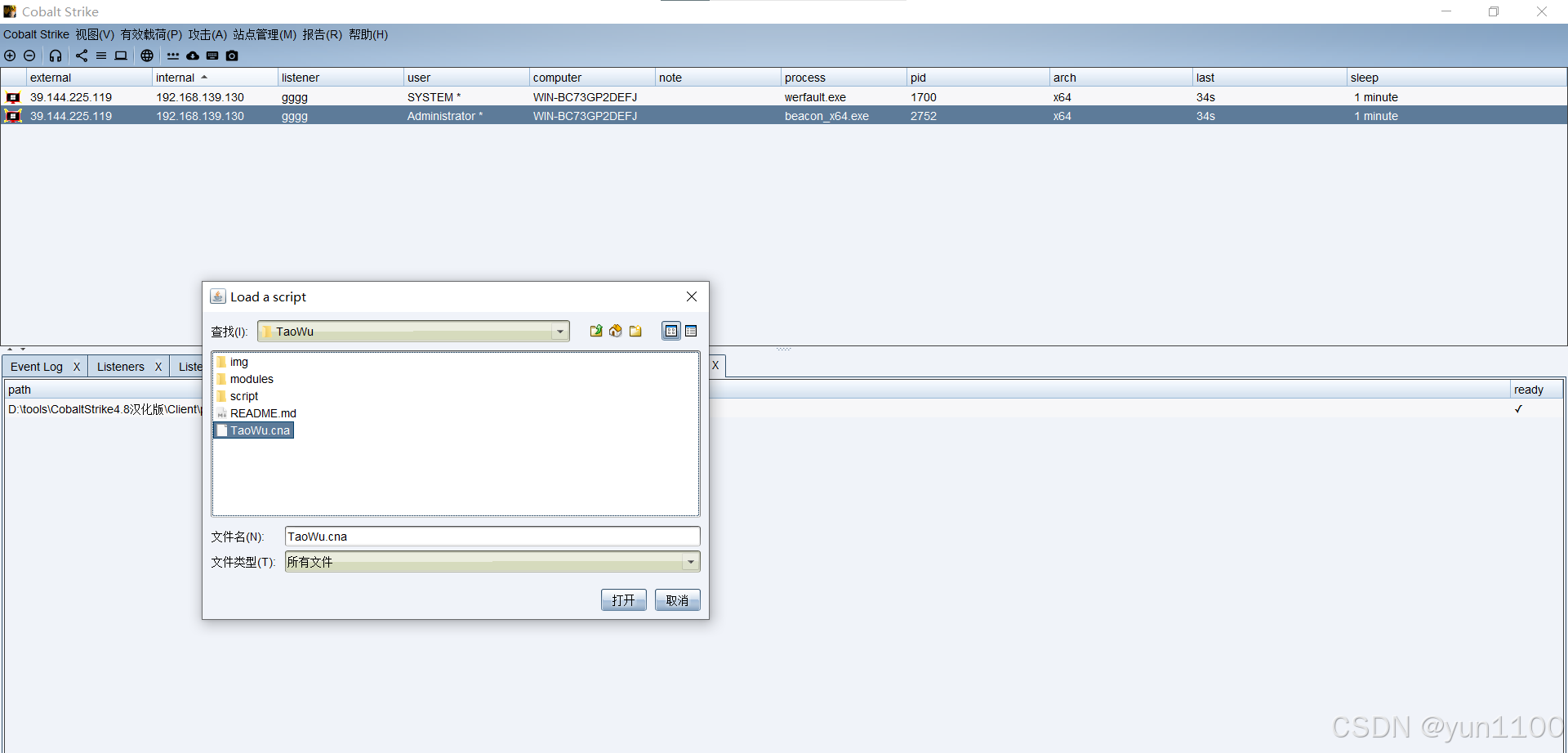Open the 报告(R) menu
Image resolution: width=1568 pixels, height=753 pixels.
click(x=322, y=34)
